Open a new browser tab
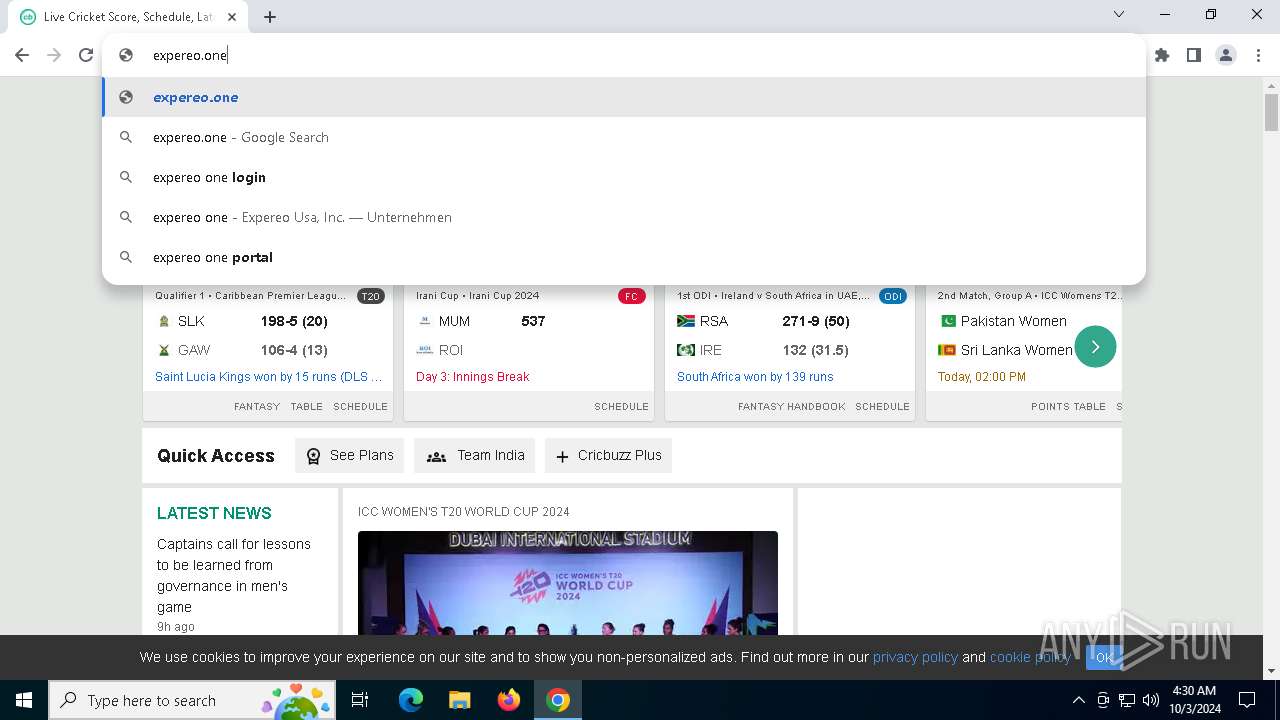The width and height of the screenshot is (1280, 720). [x=270, y=16]
